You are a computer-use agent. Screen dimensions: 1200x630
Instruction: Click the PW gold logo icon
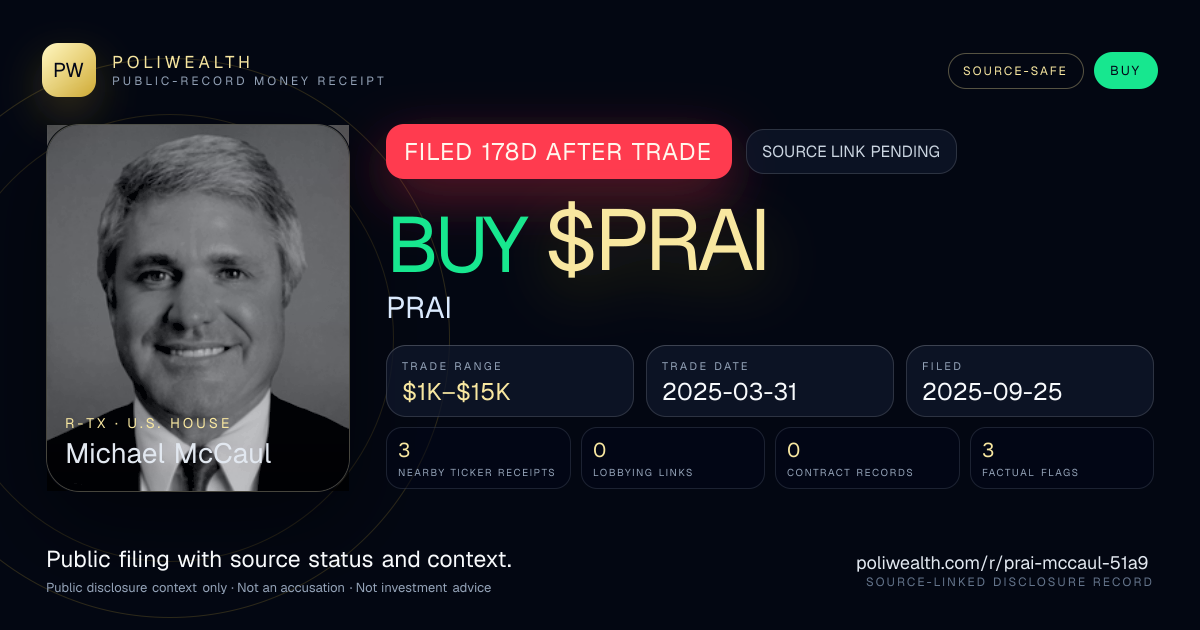coord(69,70)
